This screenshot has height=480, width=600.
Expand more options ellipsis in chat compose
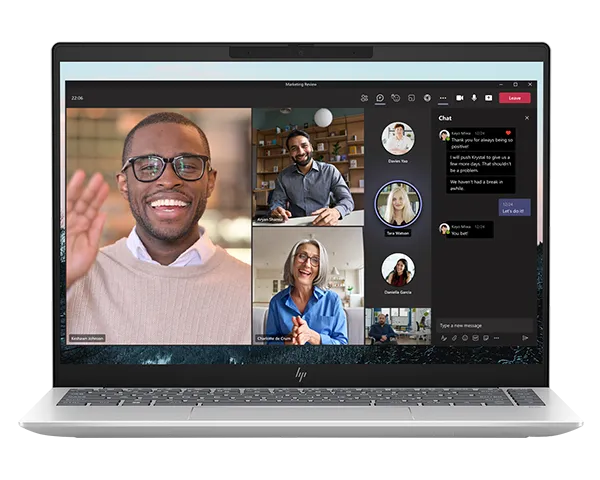pyautogui.click(x=497, y=338)
